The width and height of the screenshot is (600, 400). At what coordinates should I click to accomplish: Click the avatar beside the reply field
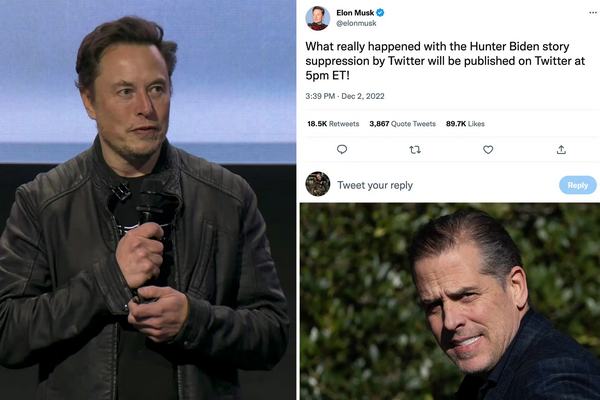click(x=318, y=184)
